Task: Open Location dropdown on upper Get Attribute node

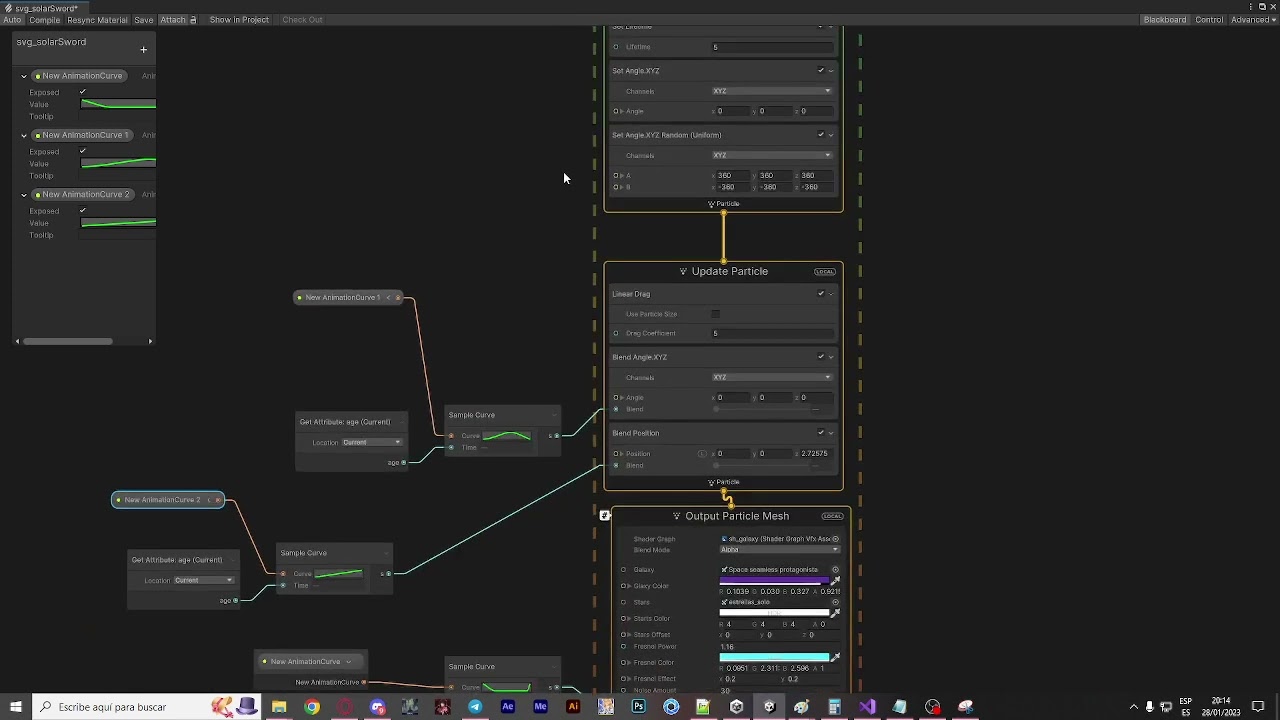Action: (x=372, y=442)
